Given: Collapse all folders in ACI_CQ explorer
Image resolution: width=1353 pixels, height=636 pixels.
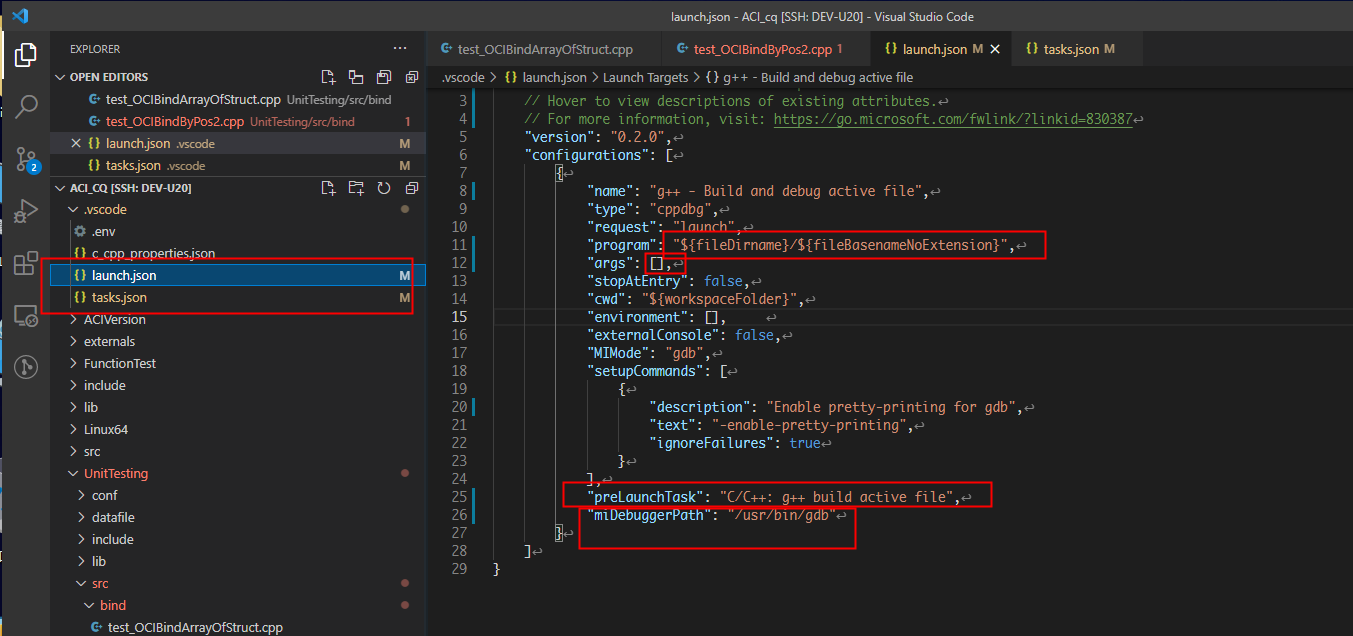Looking at the screenshot, I should [411, 187].
